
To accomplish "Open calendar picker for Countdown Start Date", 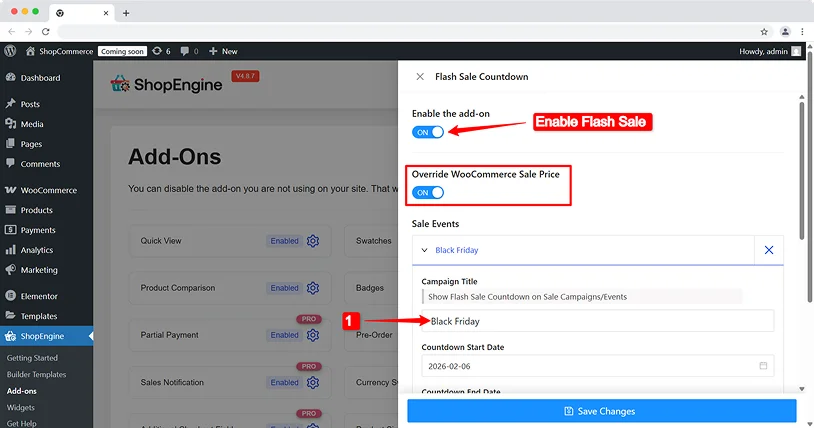I will [763, 366].
